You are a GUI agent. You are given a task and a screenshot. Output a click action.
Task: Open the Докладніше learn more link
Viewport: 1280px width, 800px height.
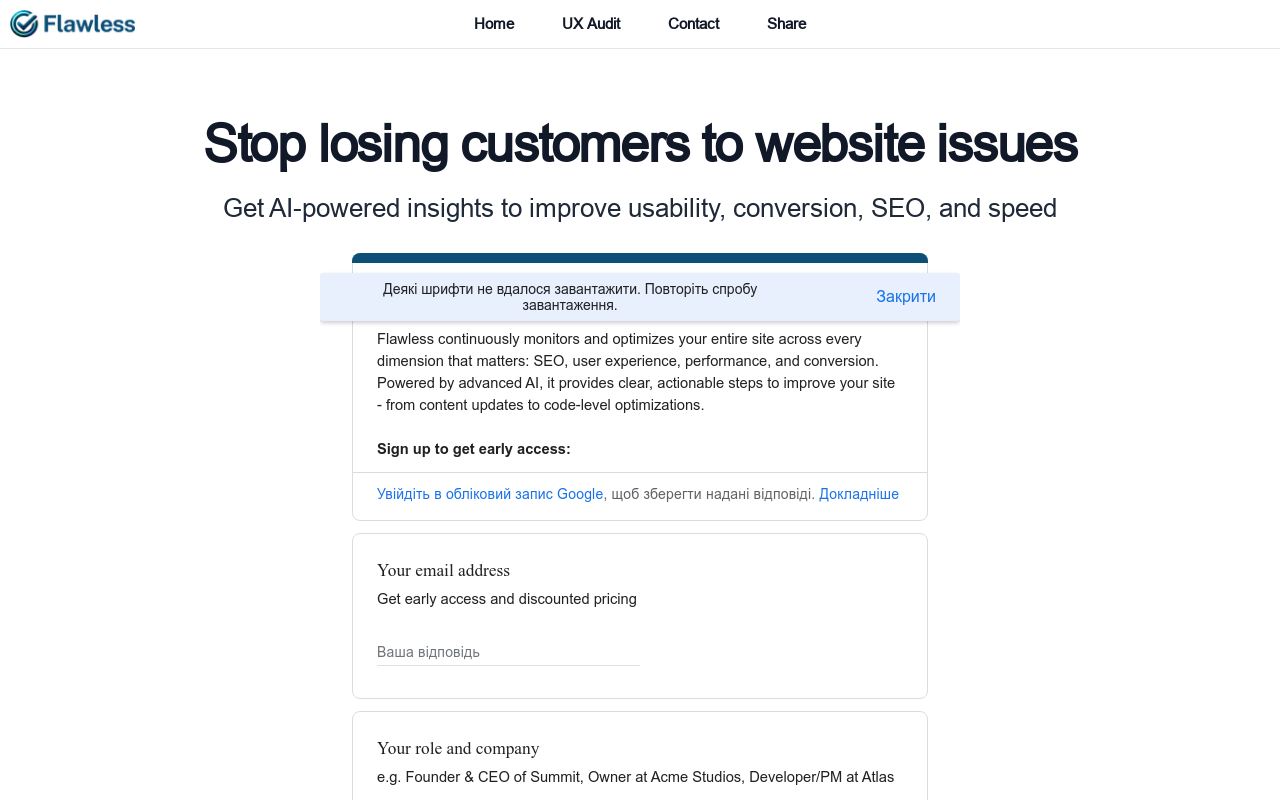[x=859, y=494]
